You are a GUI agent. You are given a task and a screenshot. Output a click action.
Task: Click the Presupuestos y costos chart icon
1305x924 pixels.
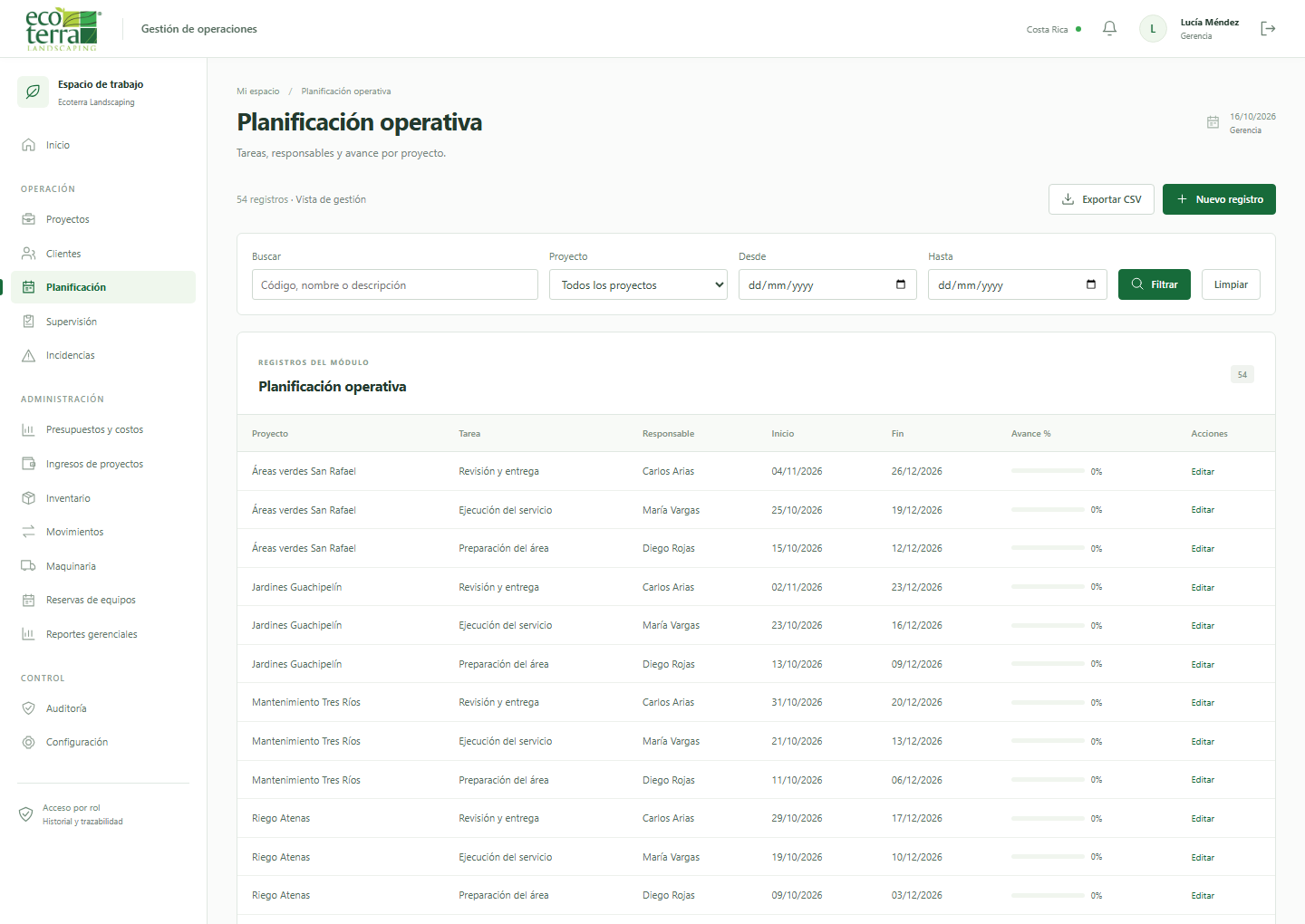click(29, 429)
